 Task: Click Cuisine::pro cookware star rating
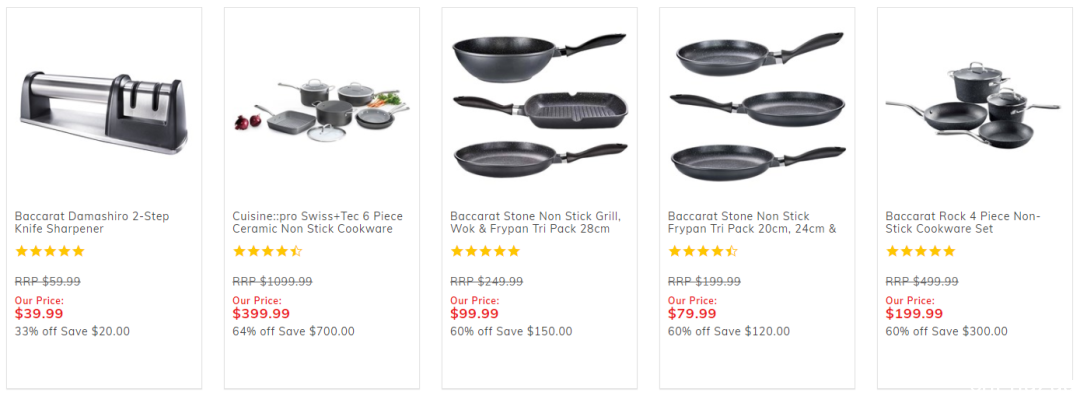(267, 251)
